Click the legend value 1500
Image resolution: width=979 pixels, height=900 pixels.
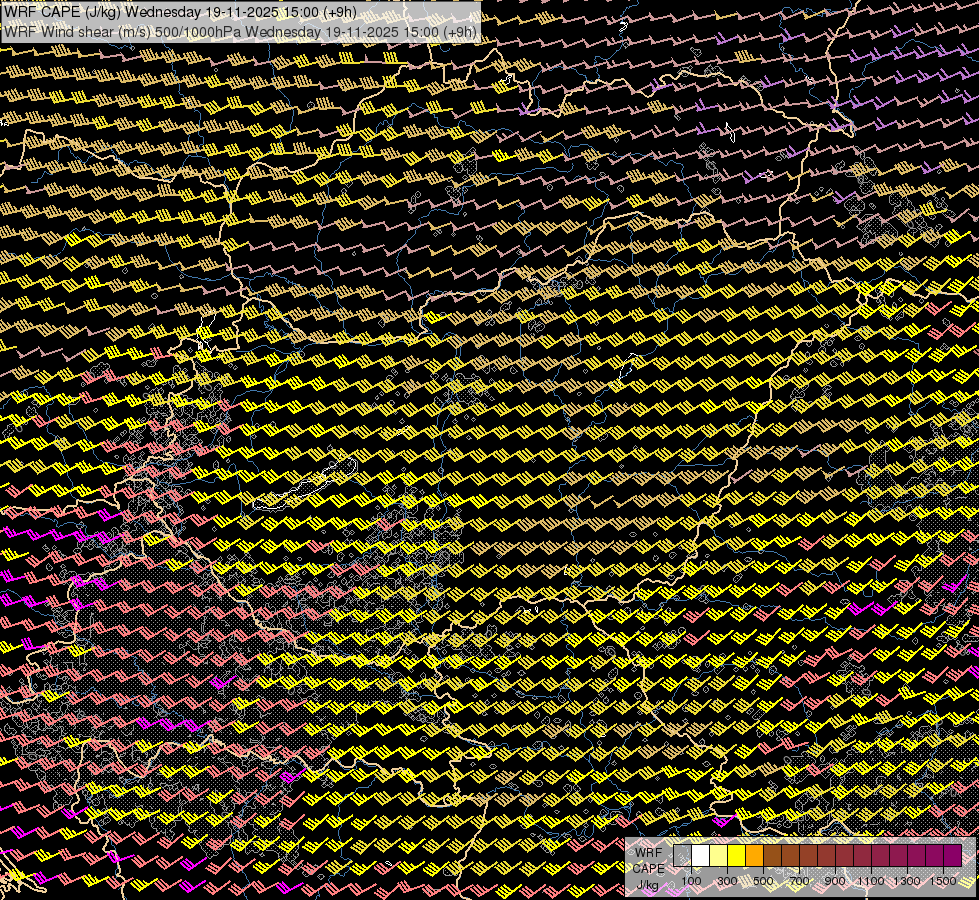943,881
